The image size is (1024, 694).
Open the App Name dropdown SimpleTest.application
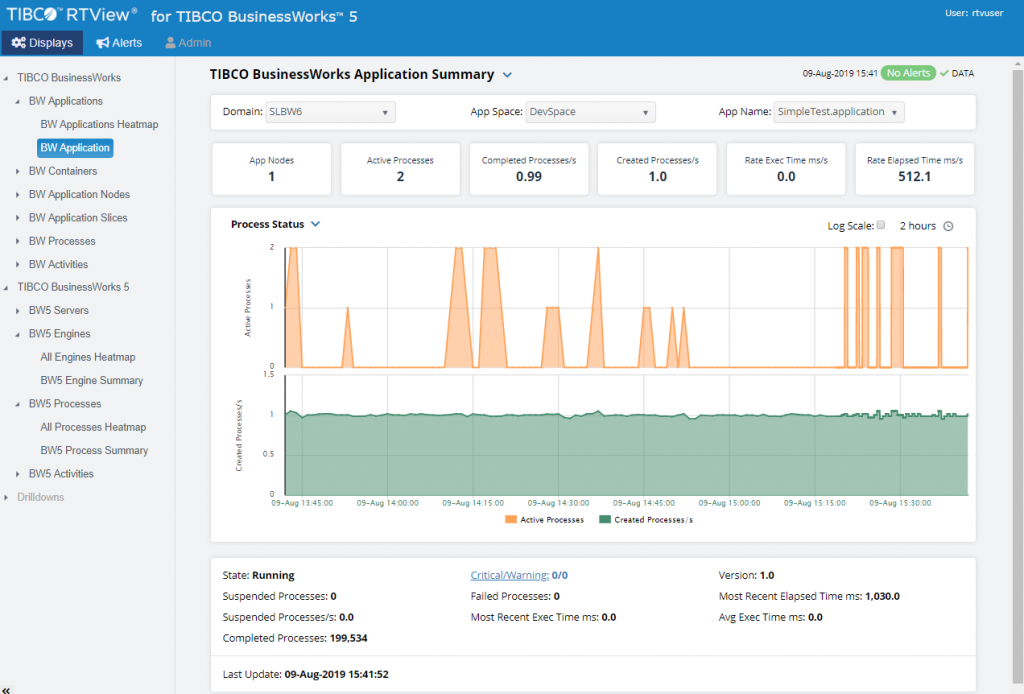pos(839,112)
